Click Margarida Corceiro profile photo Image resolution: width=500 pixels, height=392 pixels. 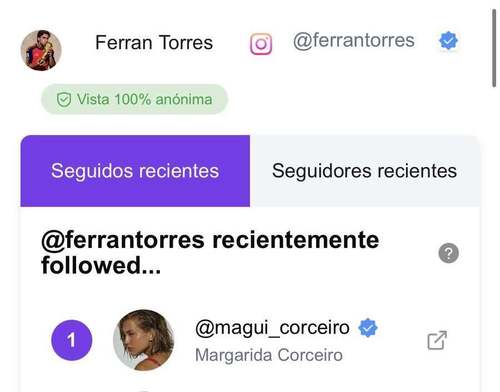(143, 340)
